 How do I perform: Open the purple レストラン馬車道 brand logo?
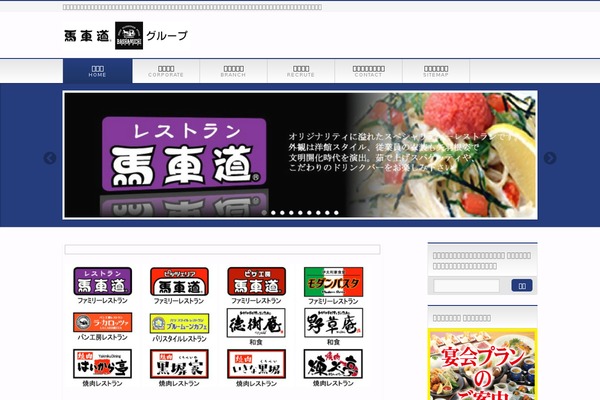[103, 281]
